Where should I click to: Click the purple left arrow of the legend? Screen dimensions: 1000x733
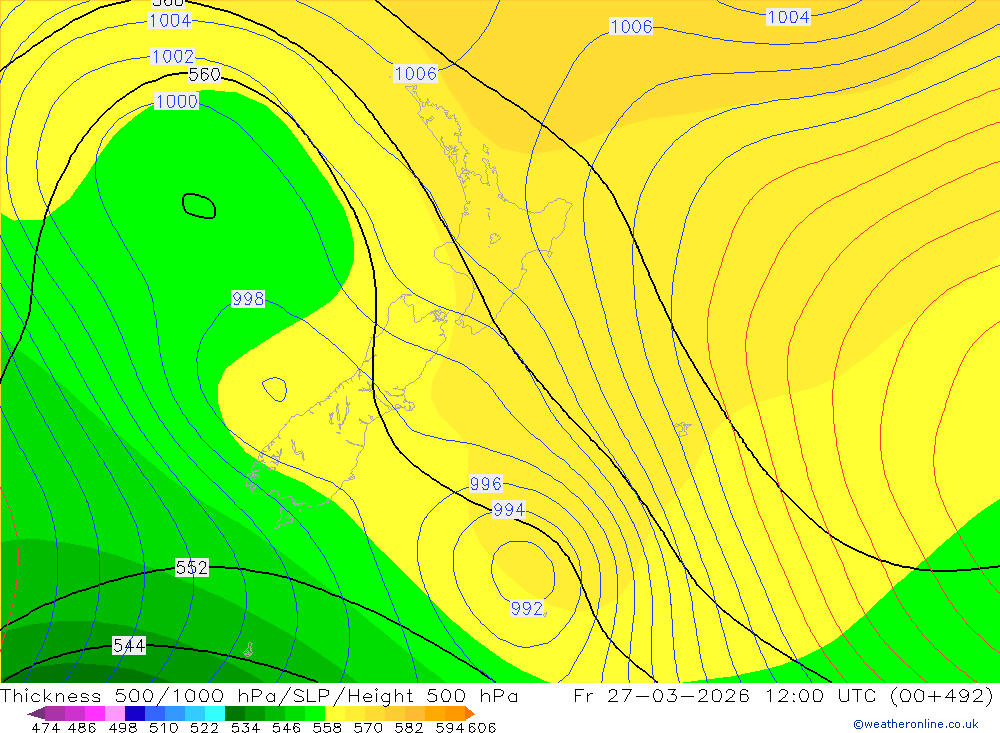36,713
